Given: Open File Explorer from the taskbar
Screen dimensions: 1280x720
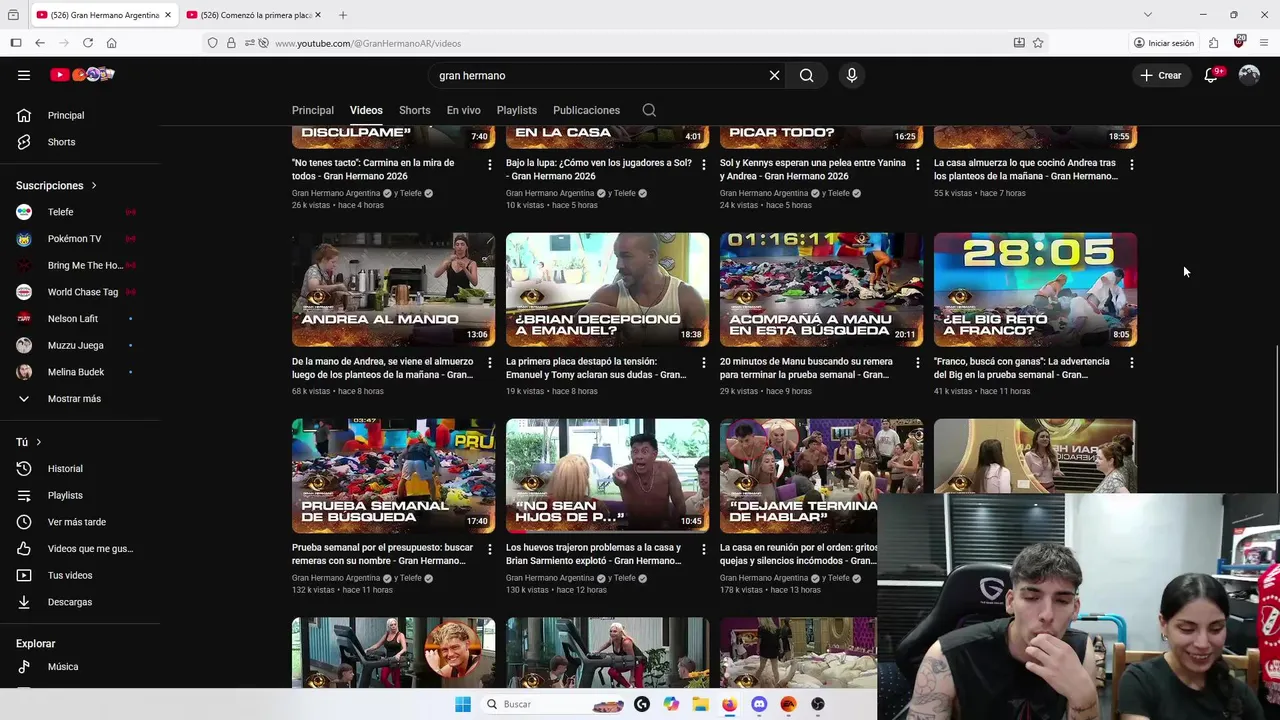Looking at the screenshot, I should coord(701,704).
